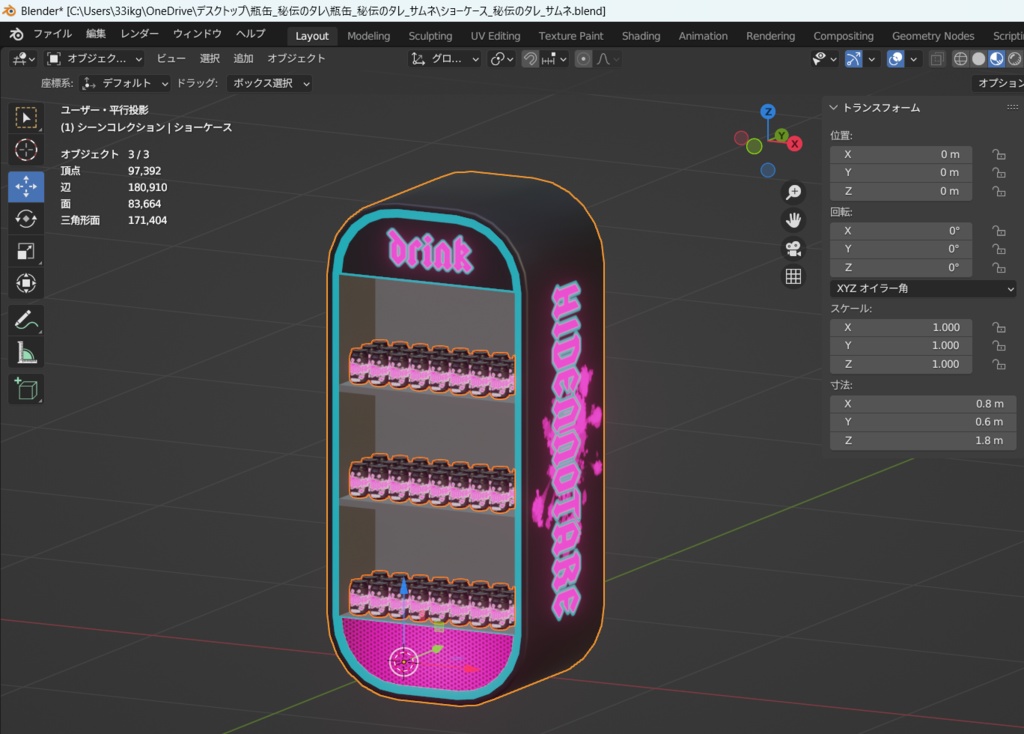This screenshot has height=734, width=1024.
Task: Select the Add Cube tool
Action: tap(26, 388)
